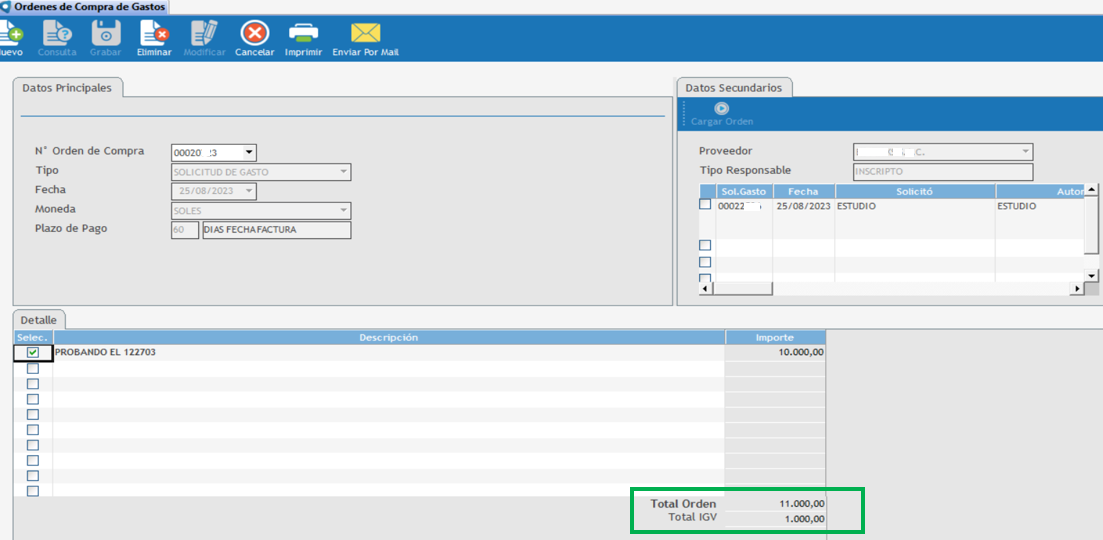This screenshot has height=540, width=1103.
Task: Click the grid's vertical scrollbar up arrow
Action: coord(1092,189)
